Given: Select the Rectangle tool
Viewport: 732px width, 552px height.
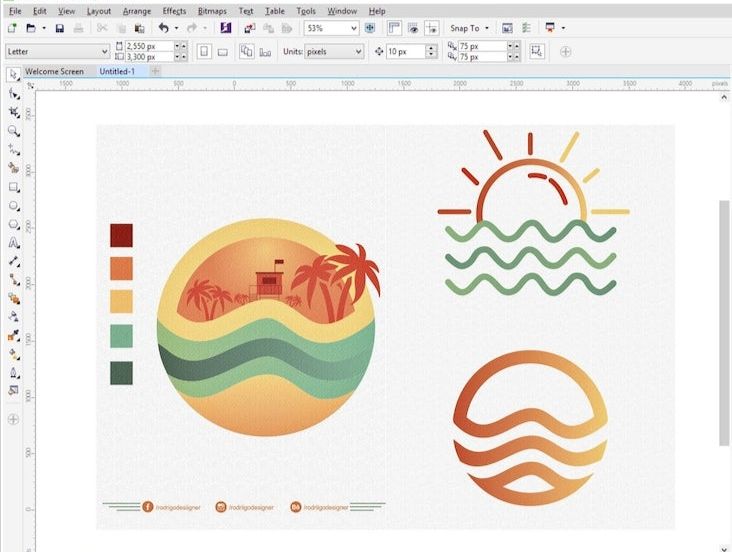Looking at the screenshot, I should pos(14,187).
